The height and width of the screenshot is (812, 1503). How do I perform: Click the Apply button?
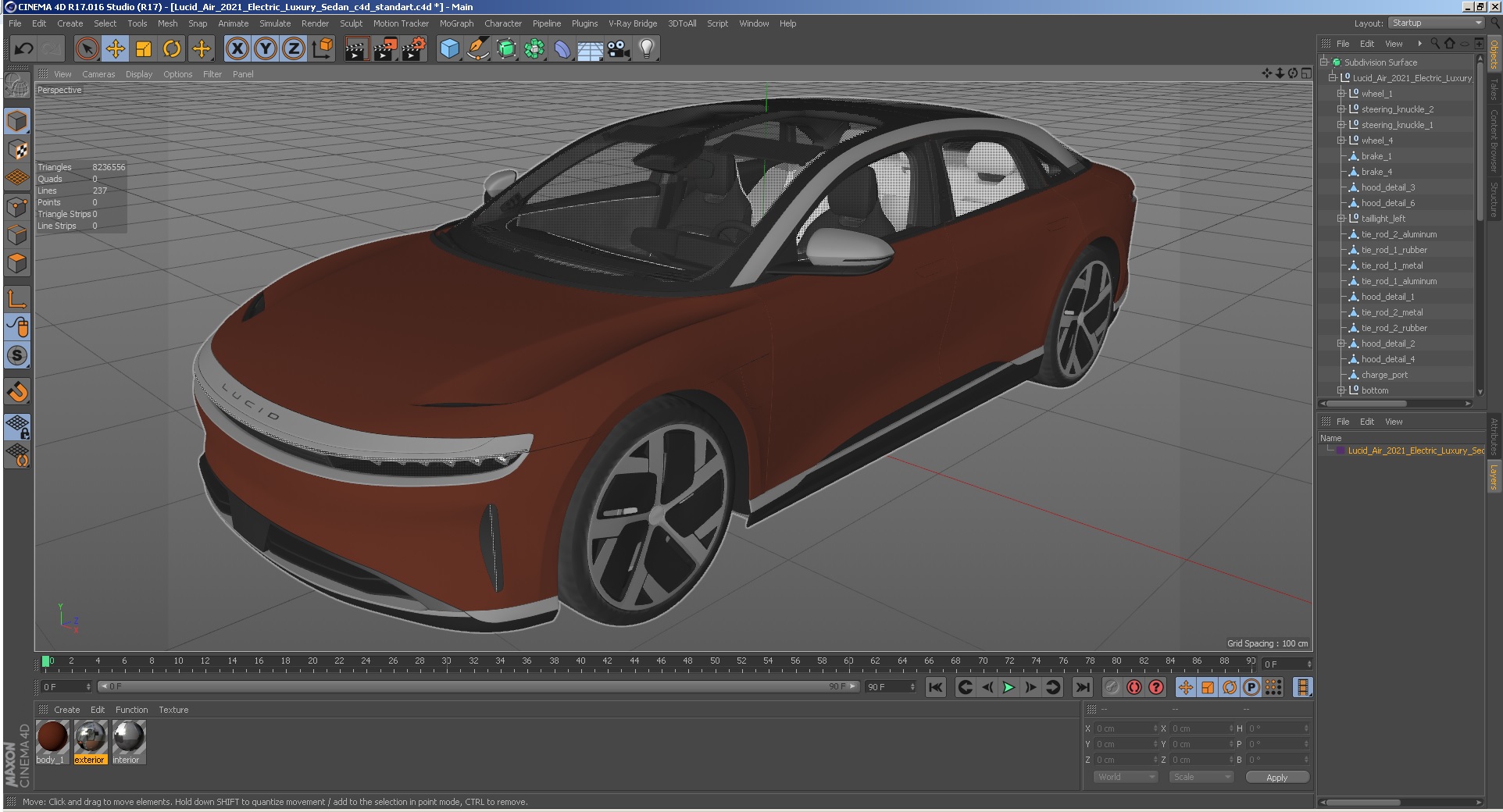coord(1276,778)
